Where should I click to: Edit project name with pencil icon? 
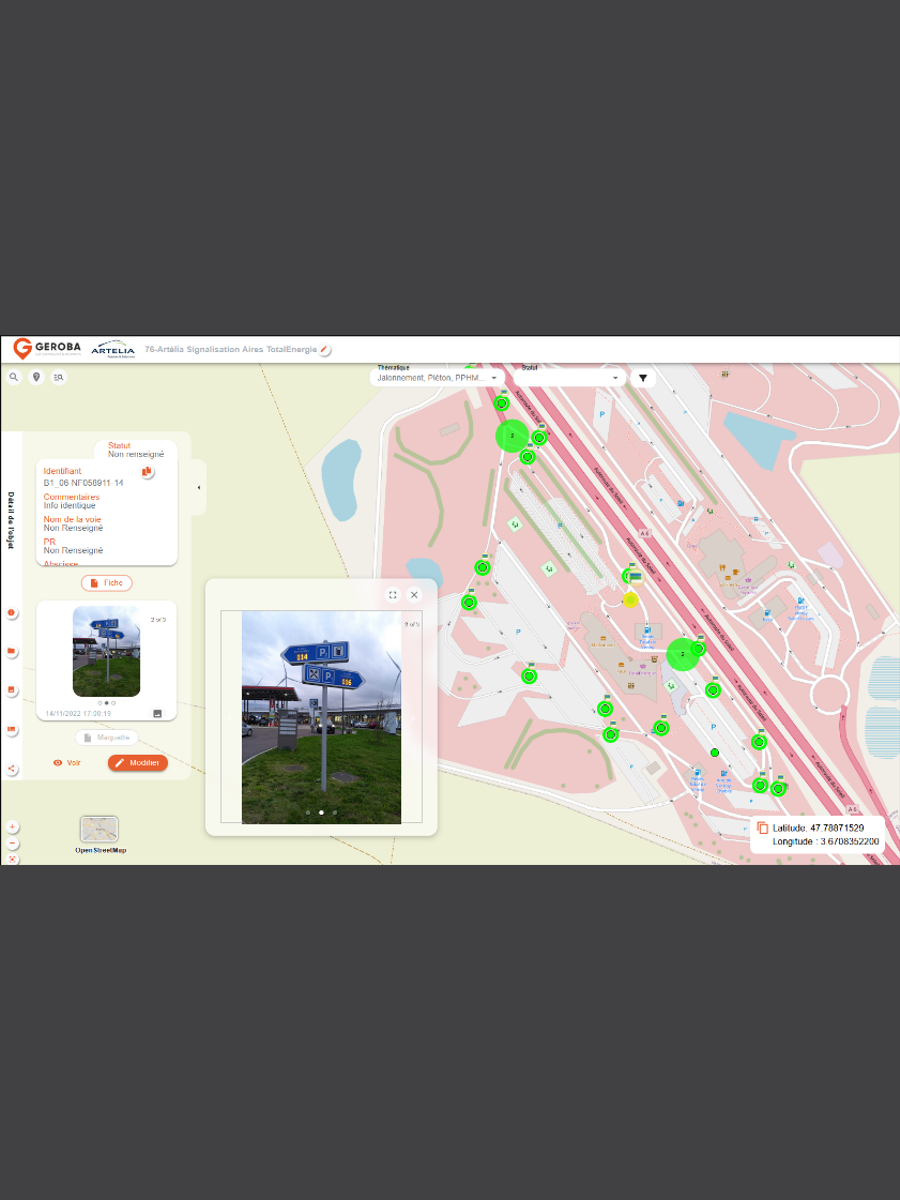point(325,350)
